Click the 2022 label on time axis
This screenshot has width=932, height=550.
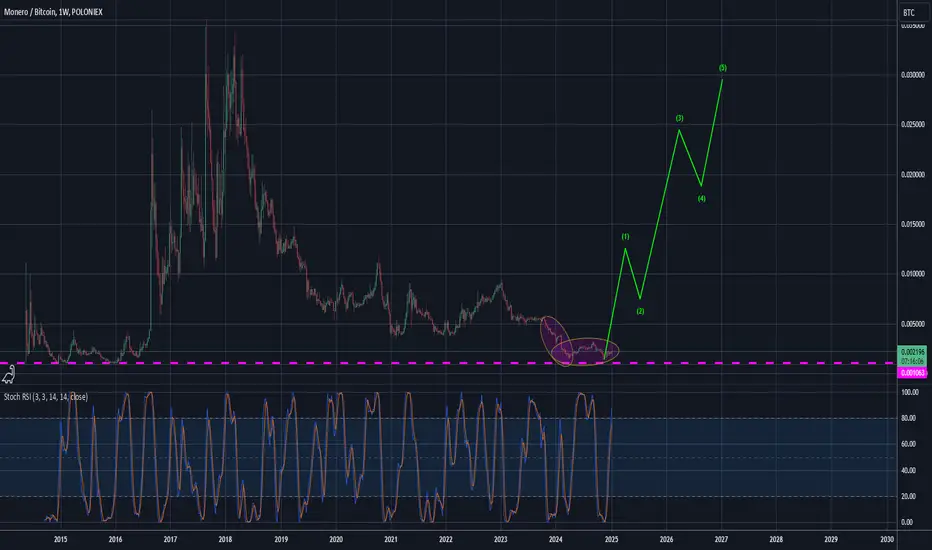pyautogui.click(x=446, y=539)
